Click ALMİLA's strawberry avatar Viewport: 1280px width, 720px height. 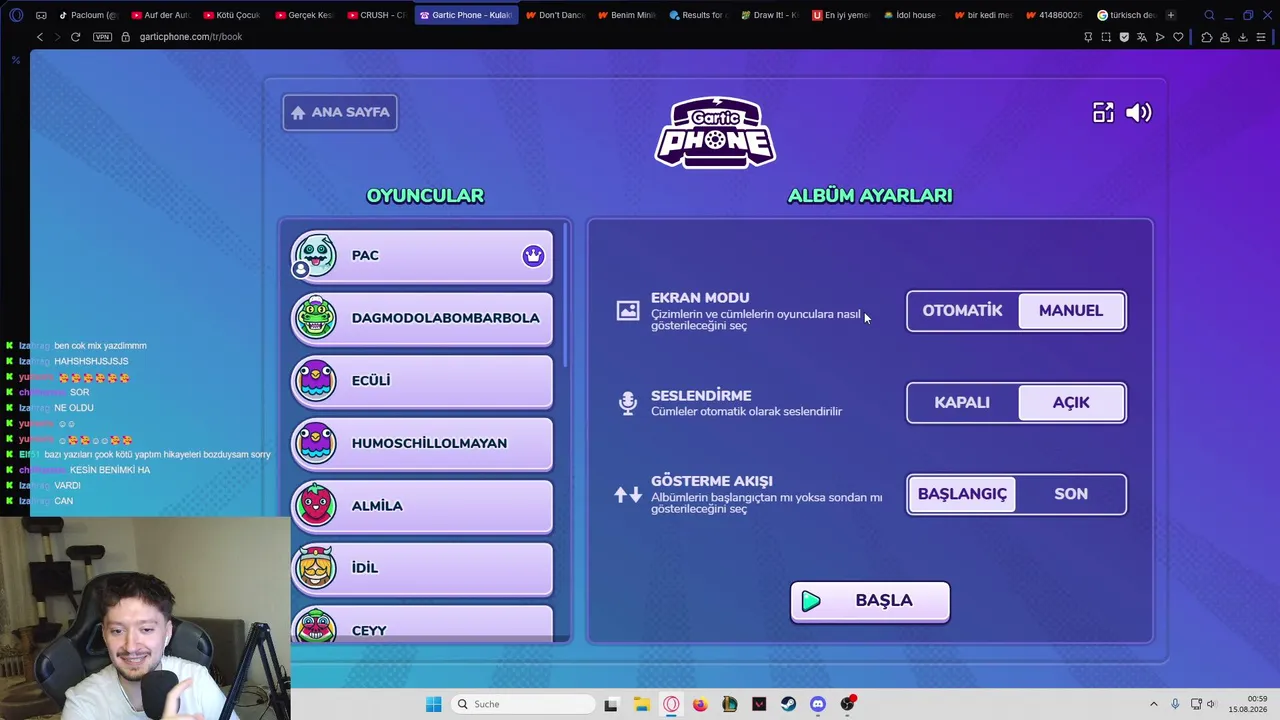[x=316, y=506]
